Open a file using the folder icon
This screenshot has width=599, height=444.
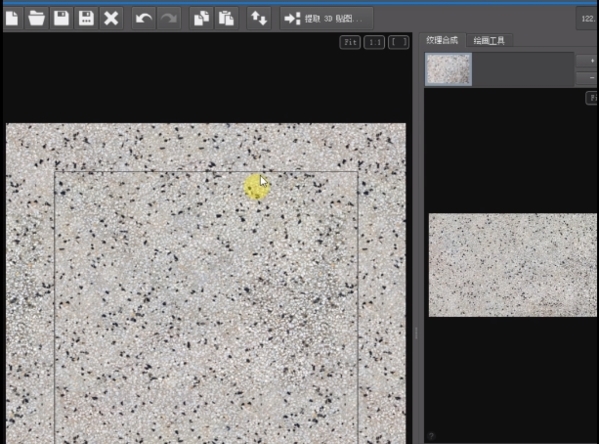37,18
